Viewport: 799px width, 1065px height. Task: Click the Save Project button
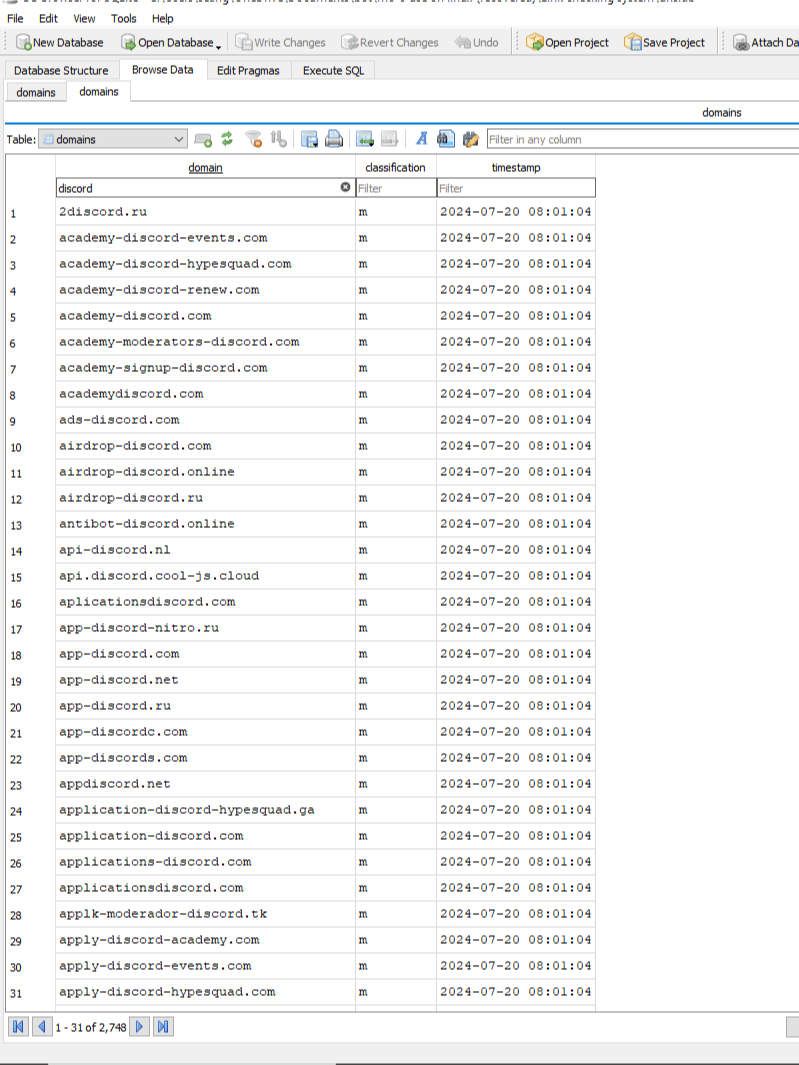click(665, 43)
